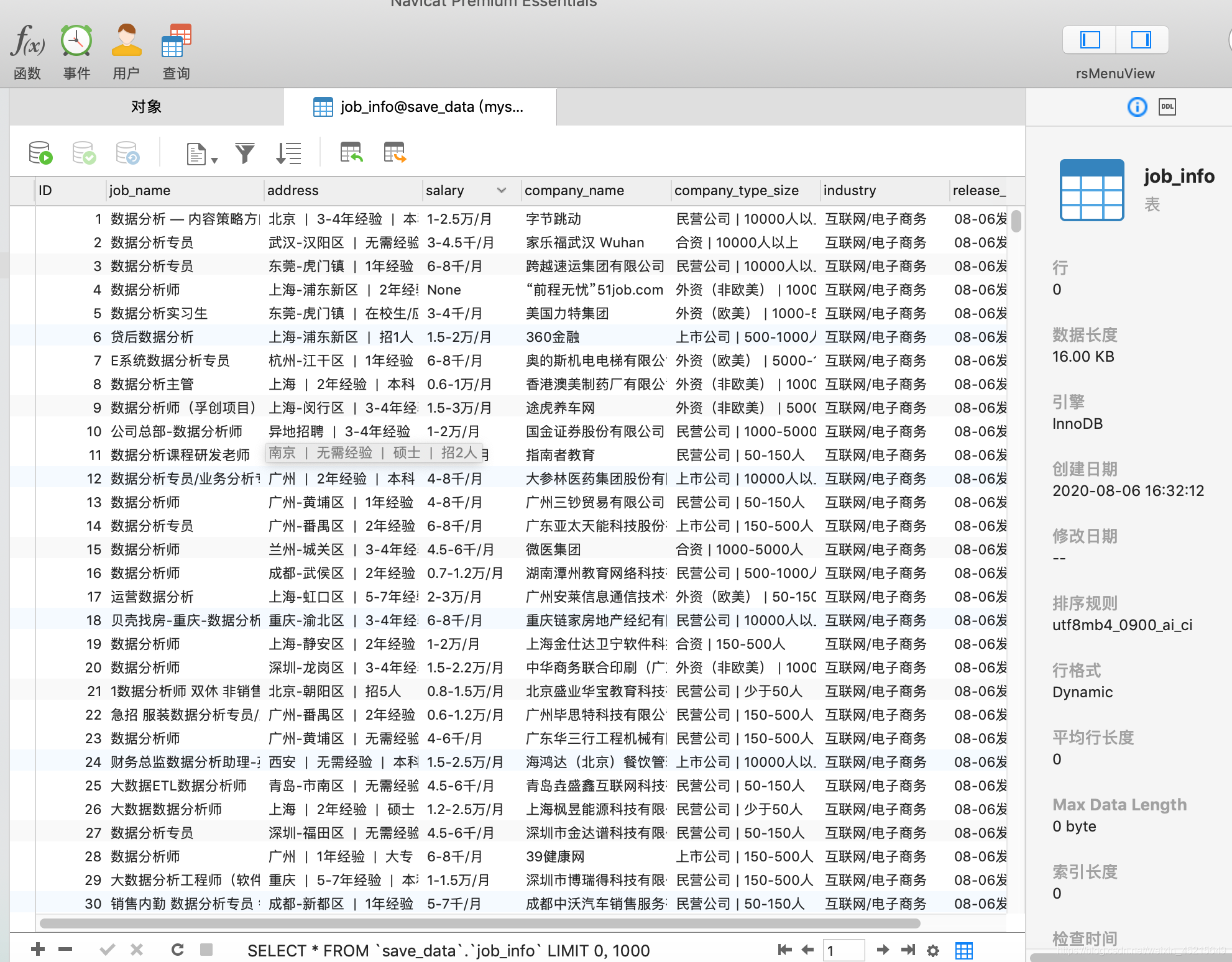Select job_name 大数据ETL数据分析师
Viewport: 1232px width, 962px height.
point(178,786)
